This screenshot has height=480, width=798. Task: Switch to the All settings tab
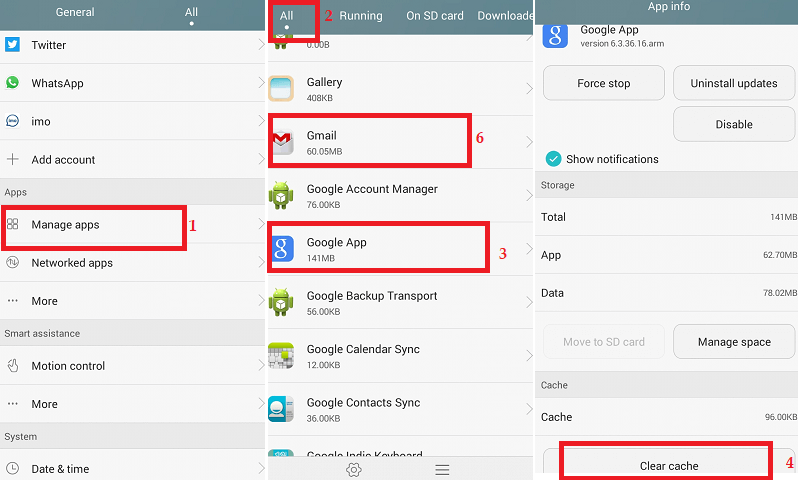191,12
